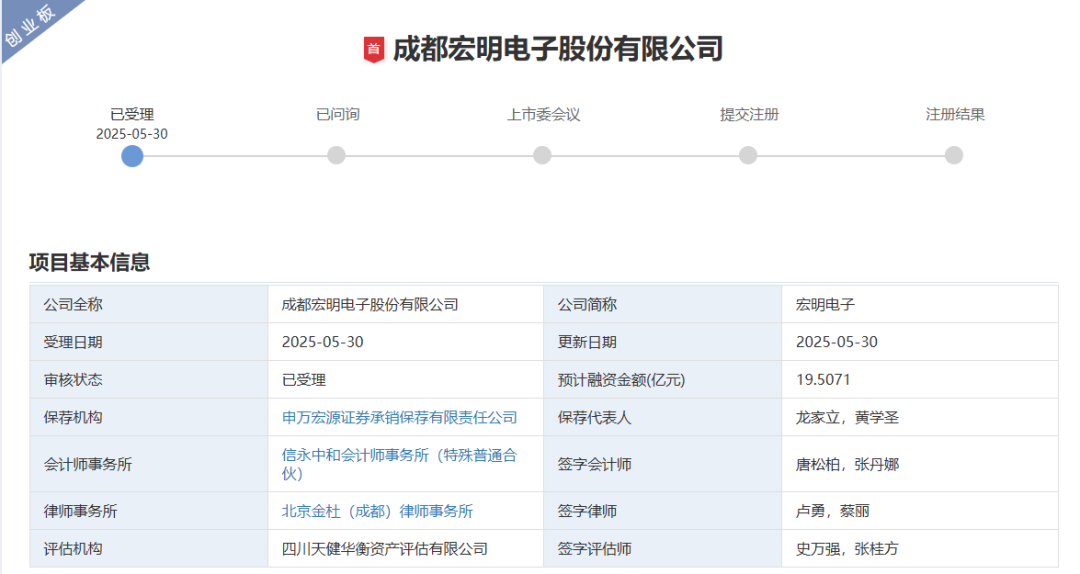
Task: Click the 受理日期 value 2025-05-30
Action: [406, 342]
